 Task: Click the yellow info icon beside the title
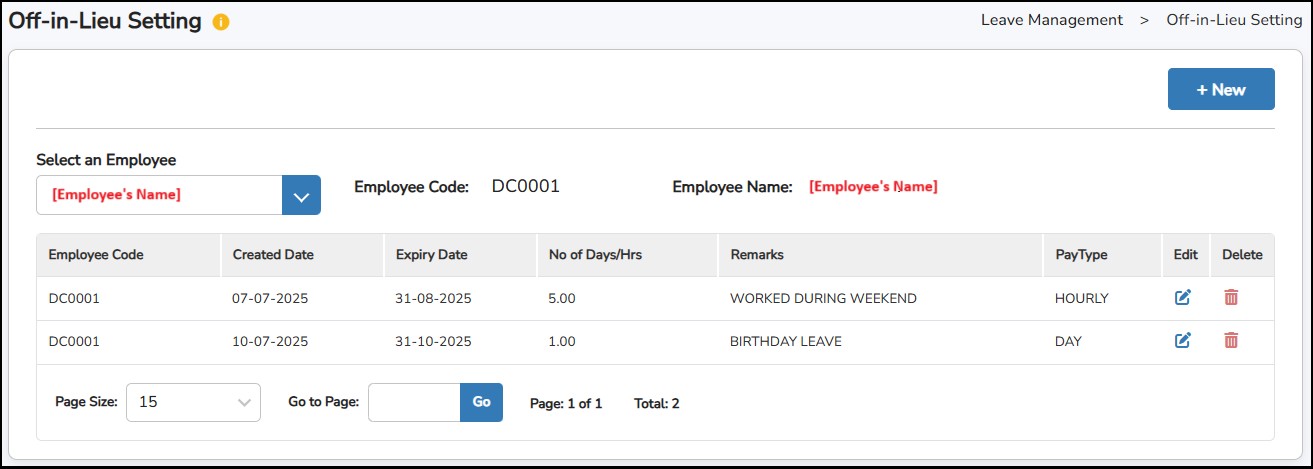point(221,22)
